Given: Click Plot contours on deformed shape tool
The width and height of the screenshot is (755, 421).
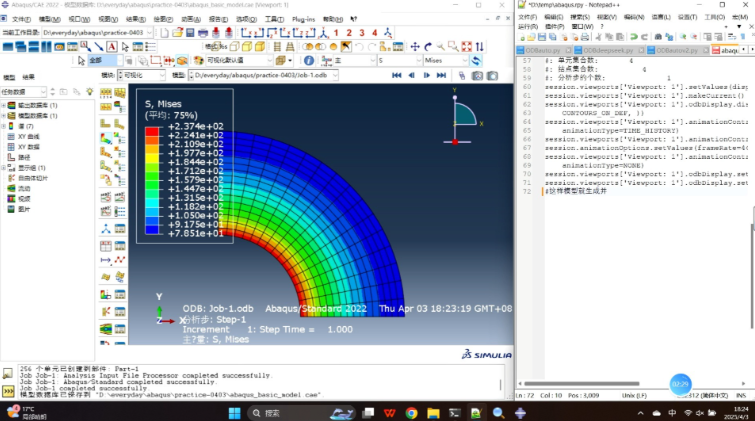Looking at the screenshot, I should point(106,139).
